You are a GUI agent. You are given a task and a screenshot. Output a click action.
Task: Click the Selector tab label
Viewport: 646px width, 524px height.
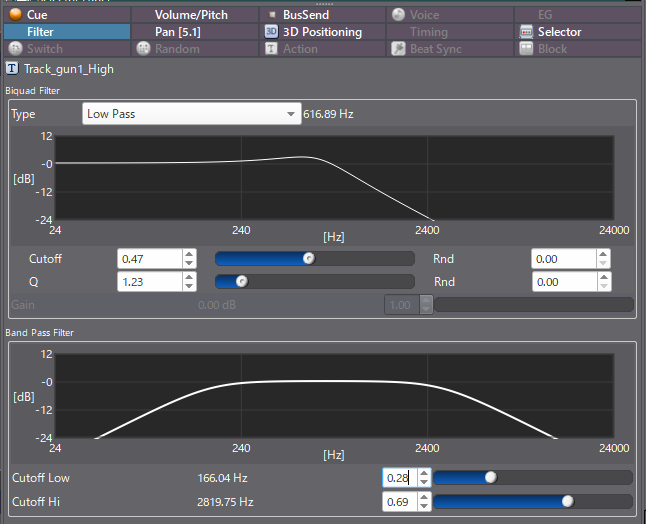tap(559, 32)
